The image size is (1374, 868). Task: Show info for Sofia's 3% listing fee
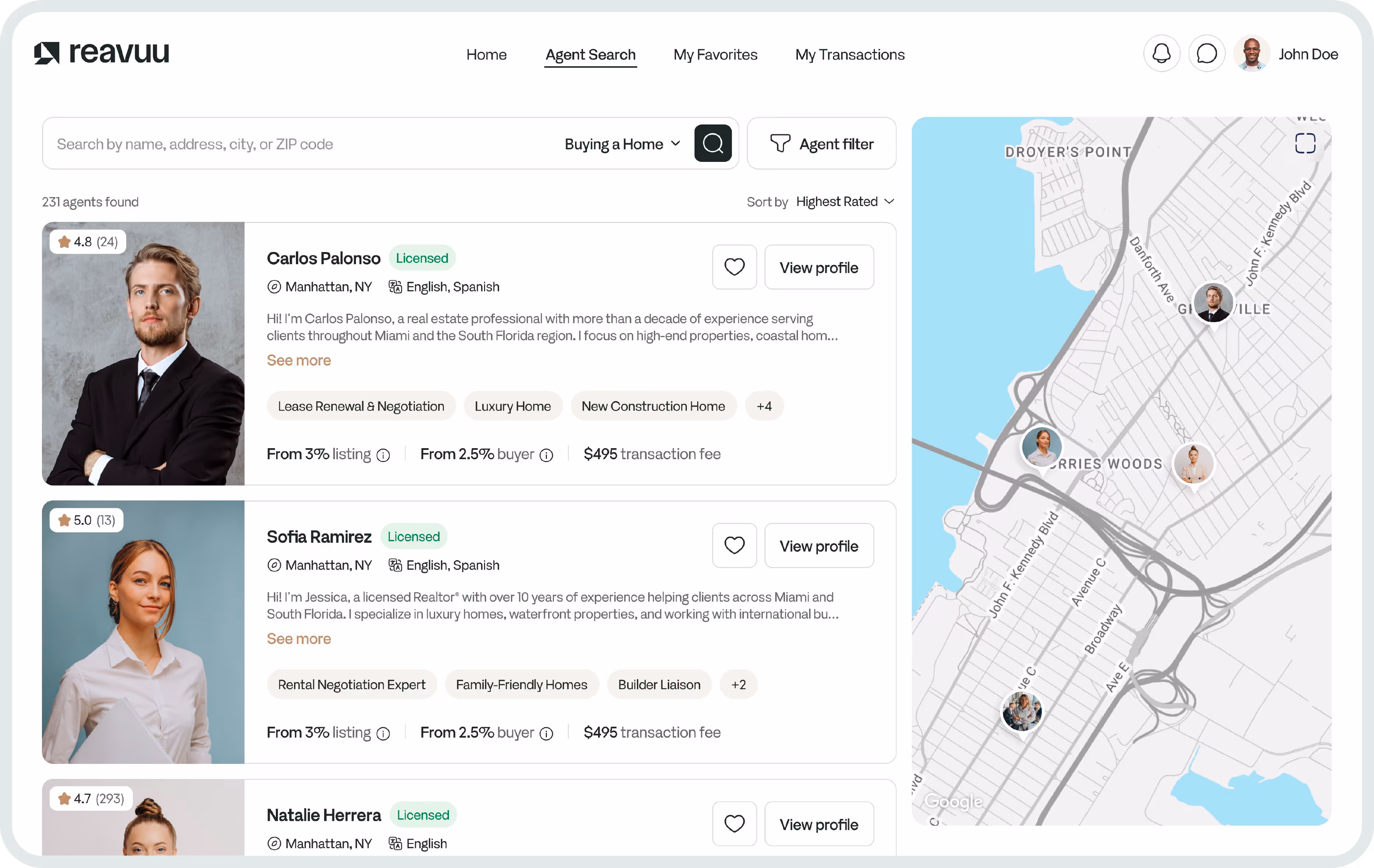[x=384, y=733]
